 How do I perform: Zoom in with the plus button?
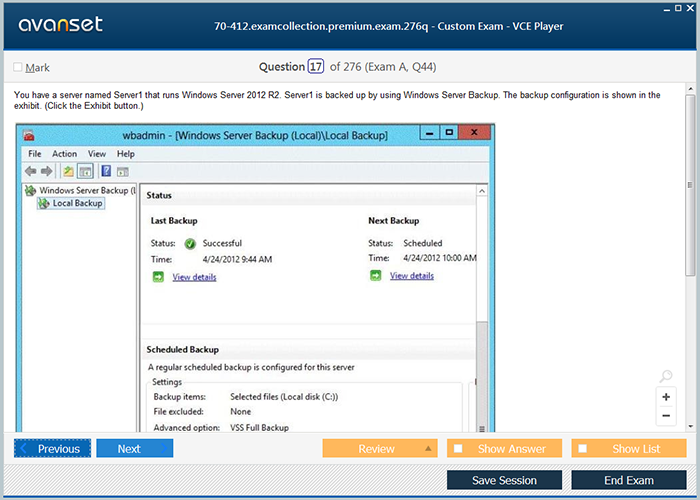(x=666, y=397)
